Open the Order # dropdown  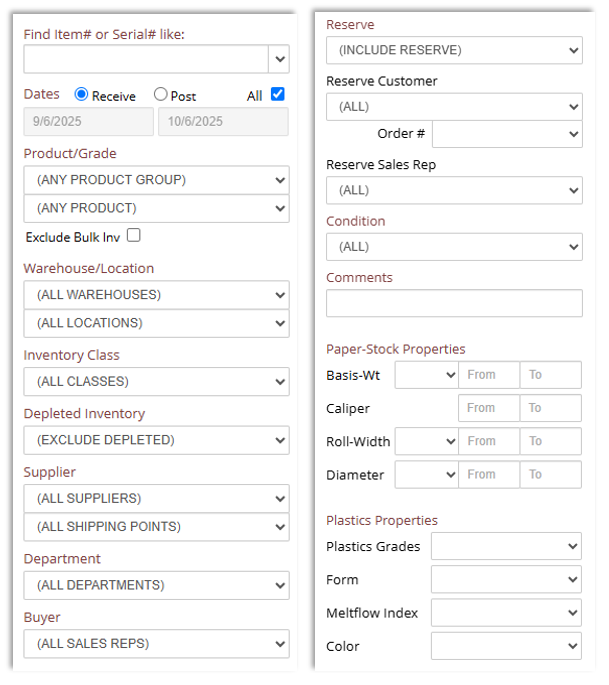507,134
